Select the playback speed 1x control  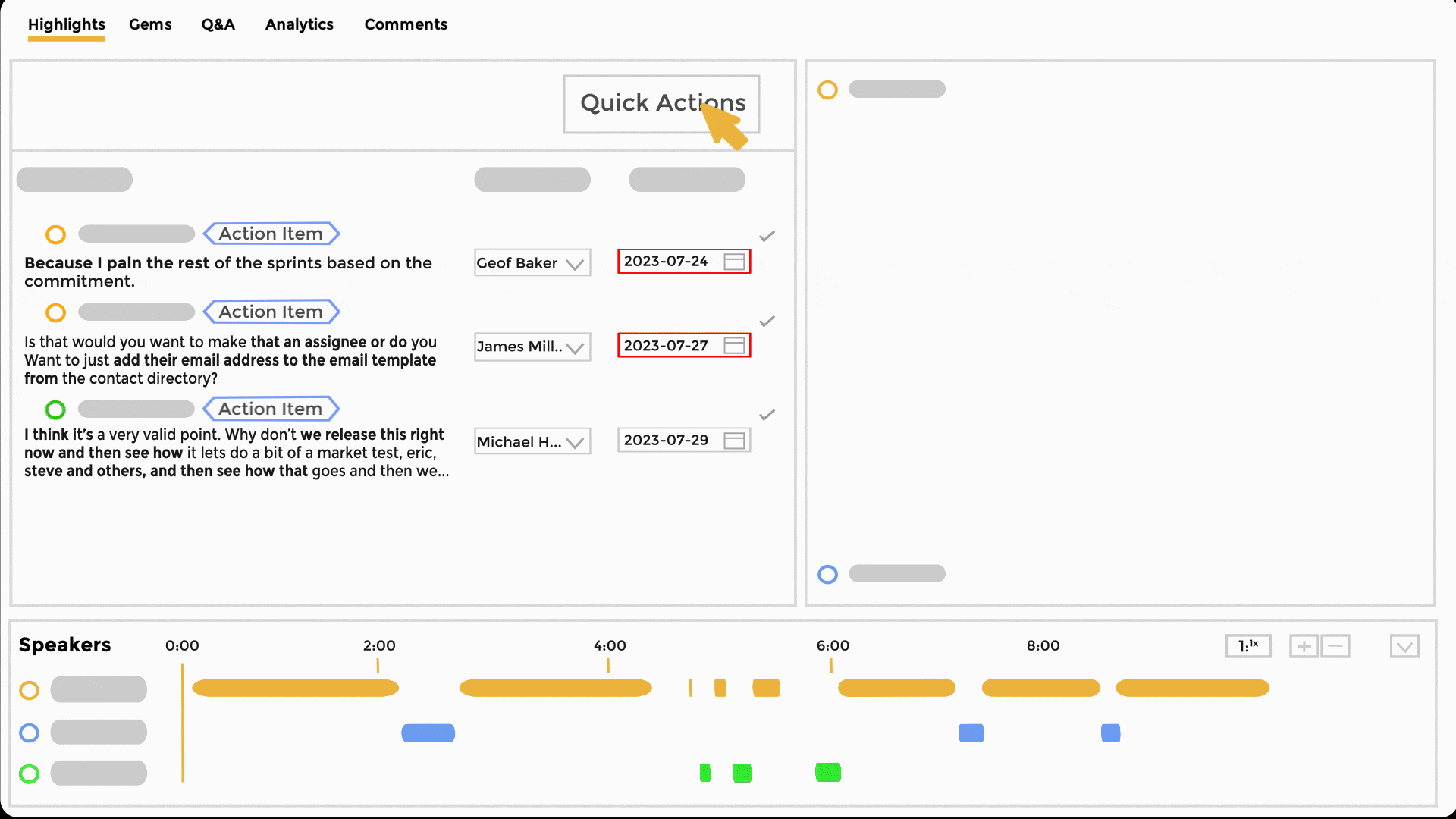[x=1247, y=646]
